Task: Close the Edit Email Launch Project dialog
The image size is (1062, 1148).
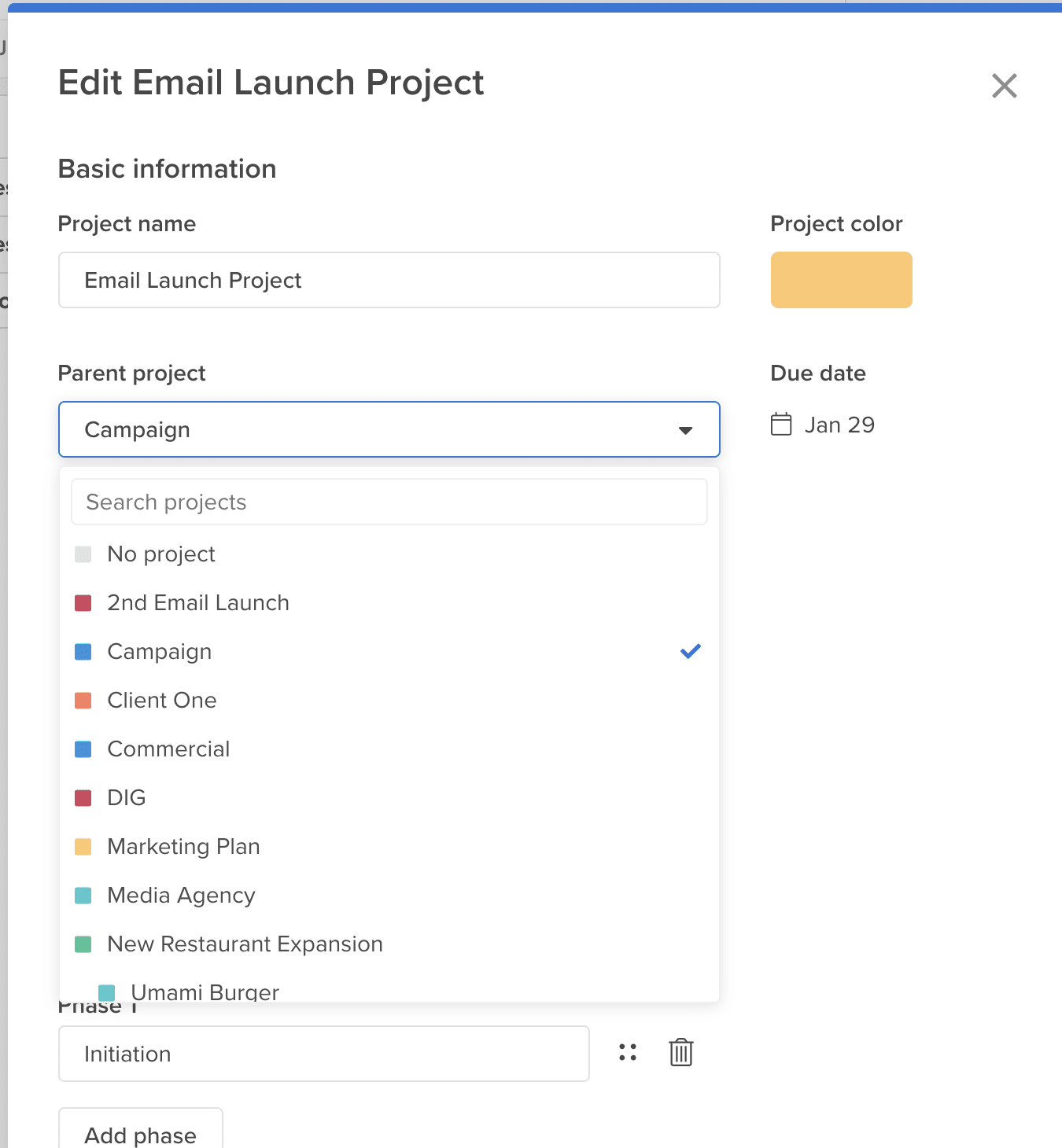Action: (1004, 86)
